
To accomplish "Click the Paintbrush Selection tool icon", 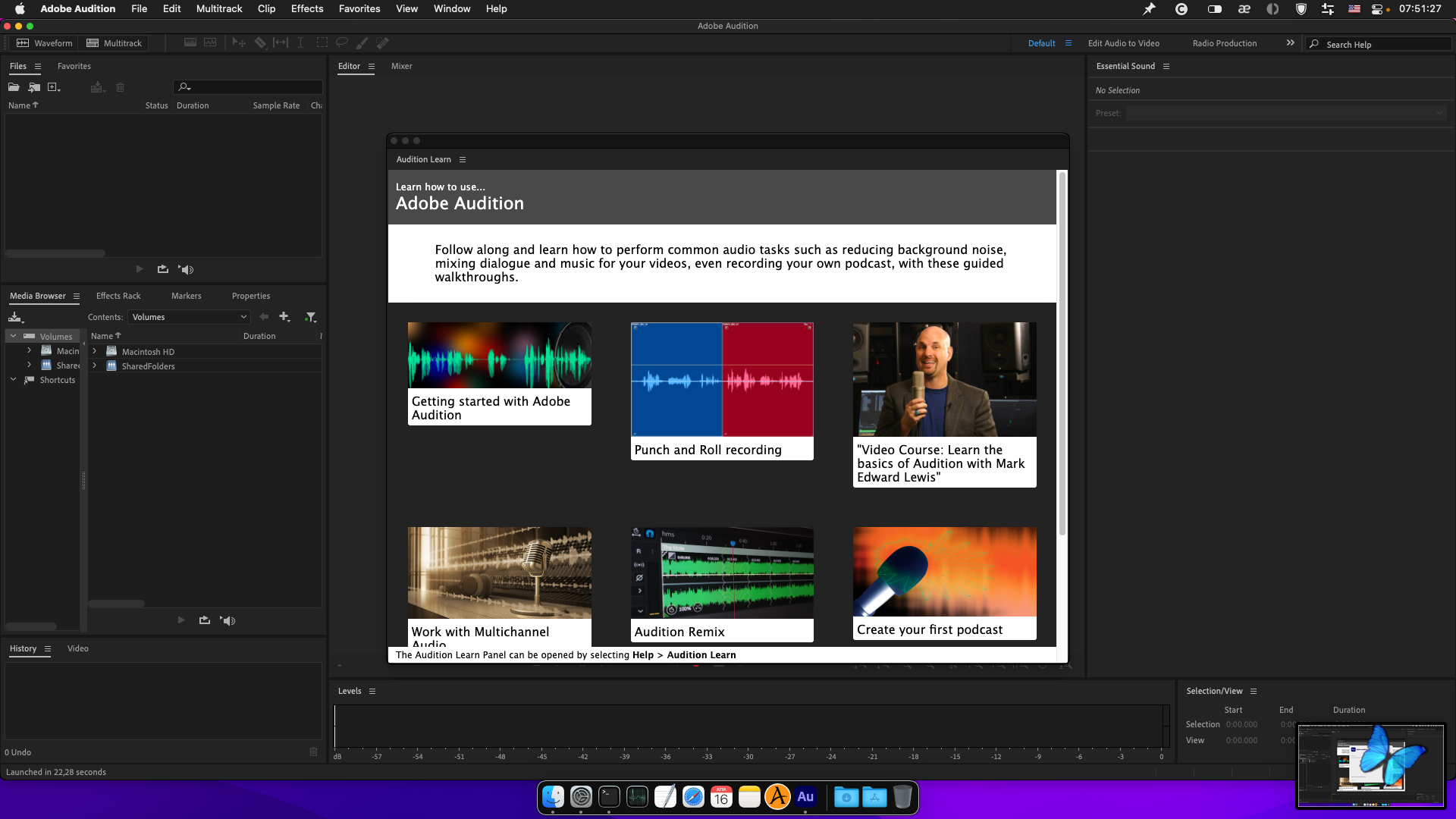I will [x=362, y=43].
